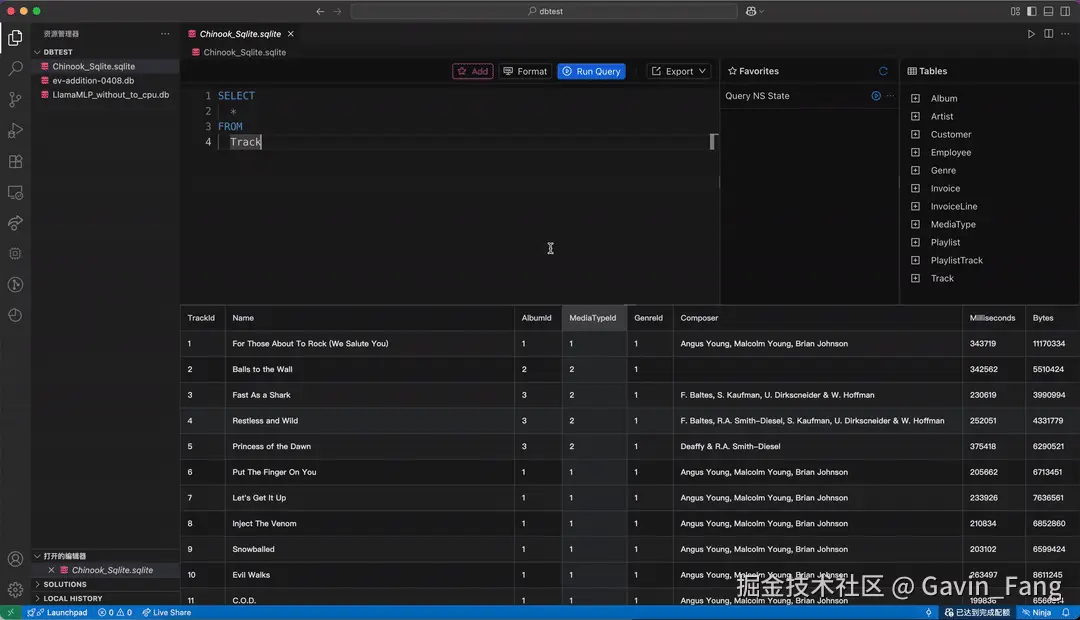Run the Query NS State favorite

coord(875,96)
